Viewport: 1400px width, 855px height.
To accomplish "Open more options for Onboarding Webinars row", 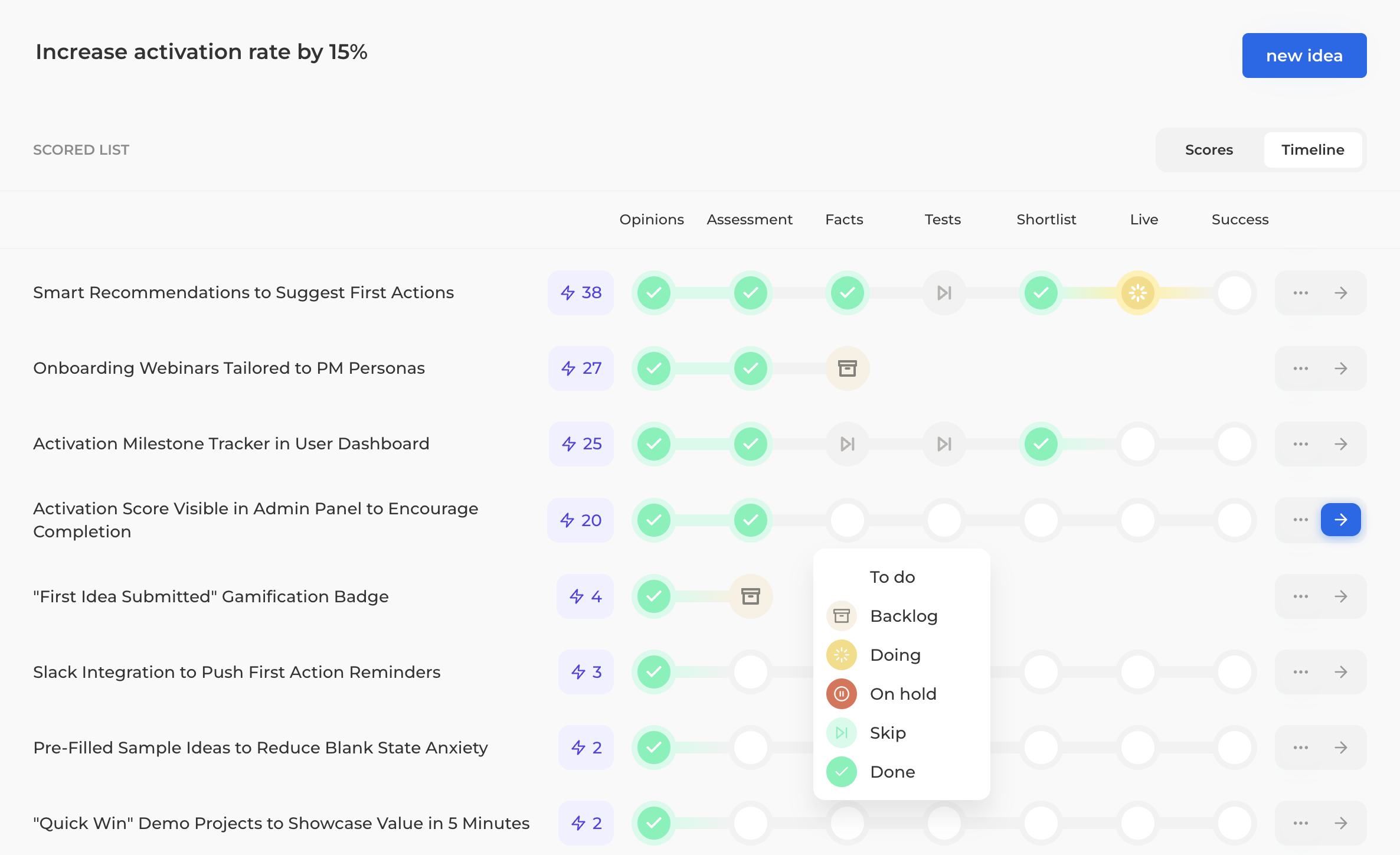I will [1300, 368].
